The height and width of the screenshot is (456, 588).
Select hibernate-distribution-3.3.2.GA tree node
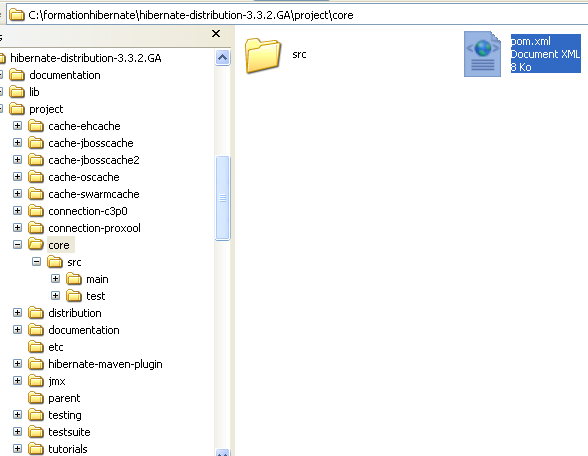pos(86,58)
